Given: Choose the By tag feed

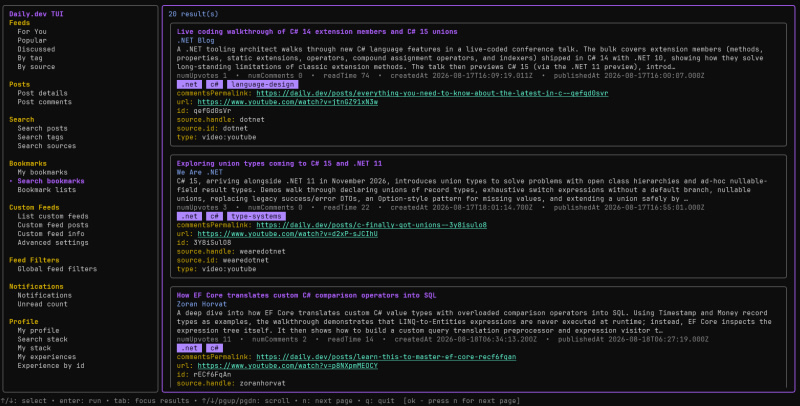Looking at the screenshot, I should pos(30,58).
